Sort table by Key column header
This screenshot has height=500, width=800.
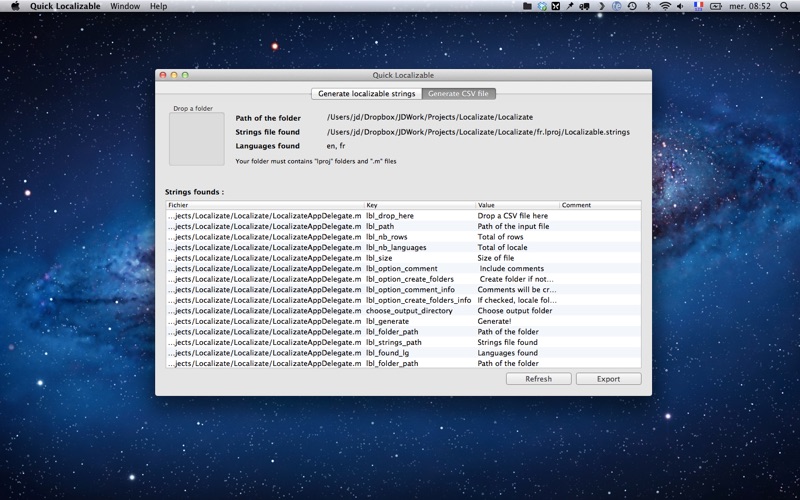click(x=420, y=205)
